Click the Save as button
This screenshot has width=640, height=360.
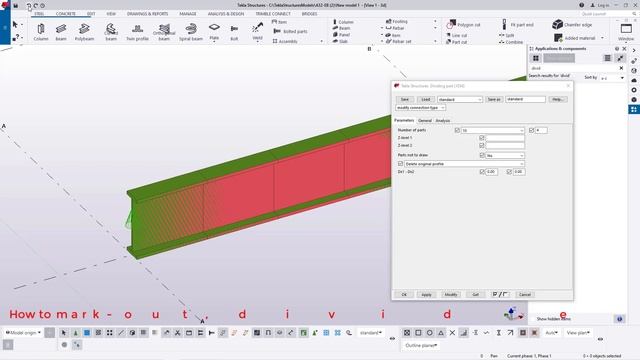pos(494,100)
